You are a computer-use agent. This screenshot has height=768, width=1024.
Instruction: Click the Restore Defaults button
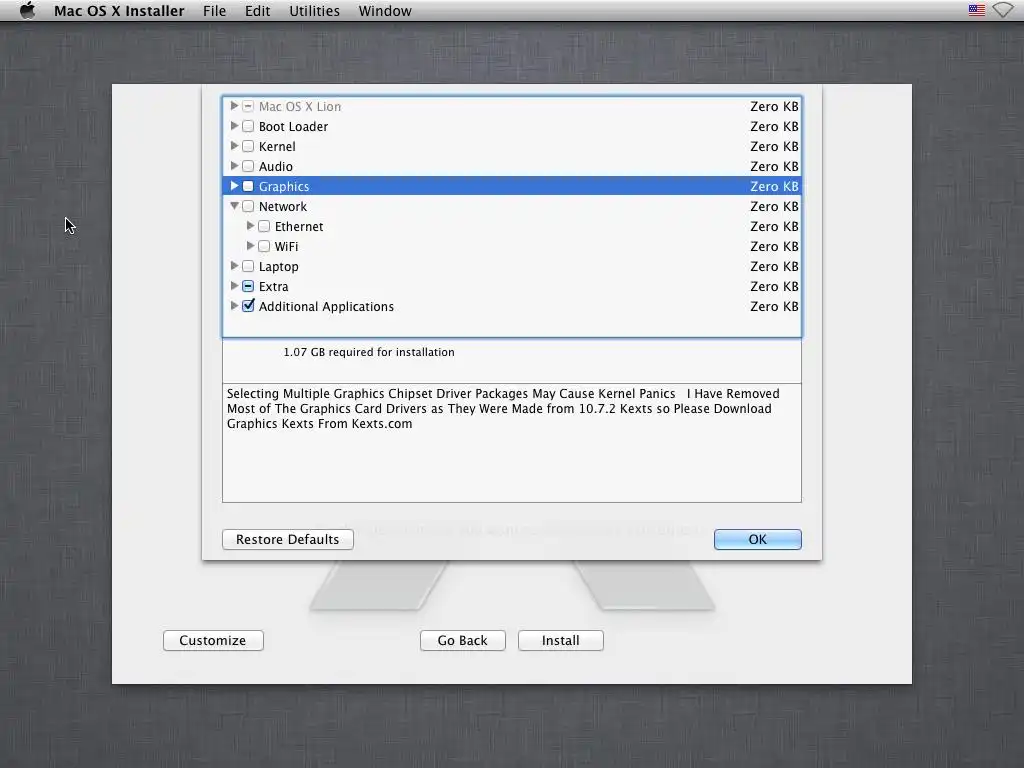point(287,539)
